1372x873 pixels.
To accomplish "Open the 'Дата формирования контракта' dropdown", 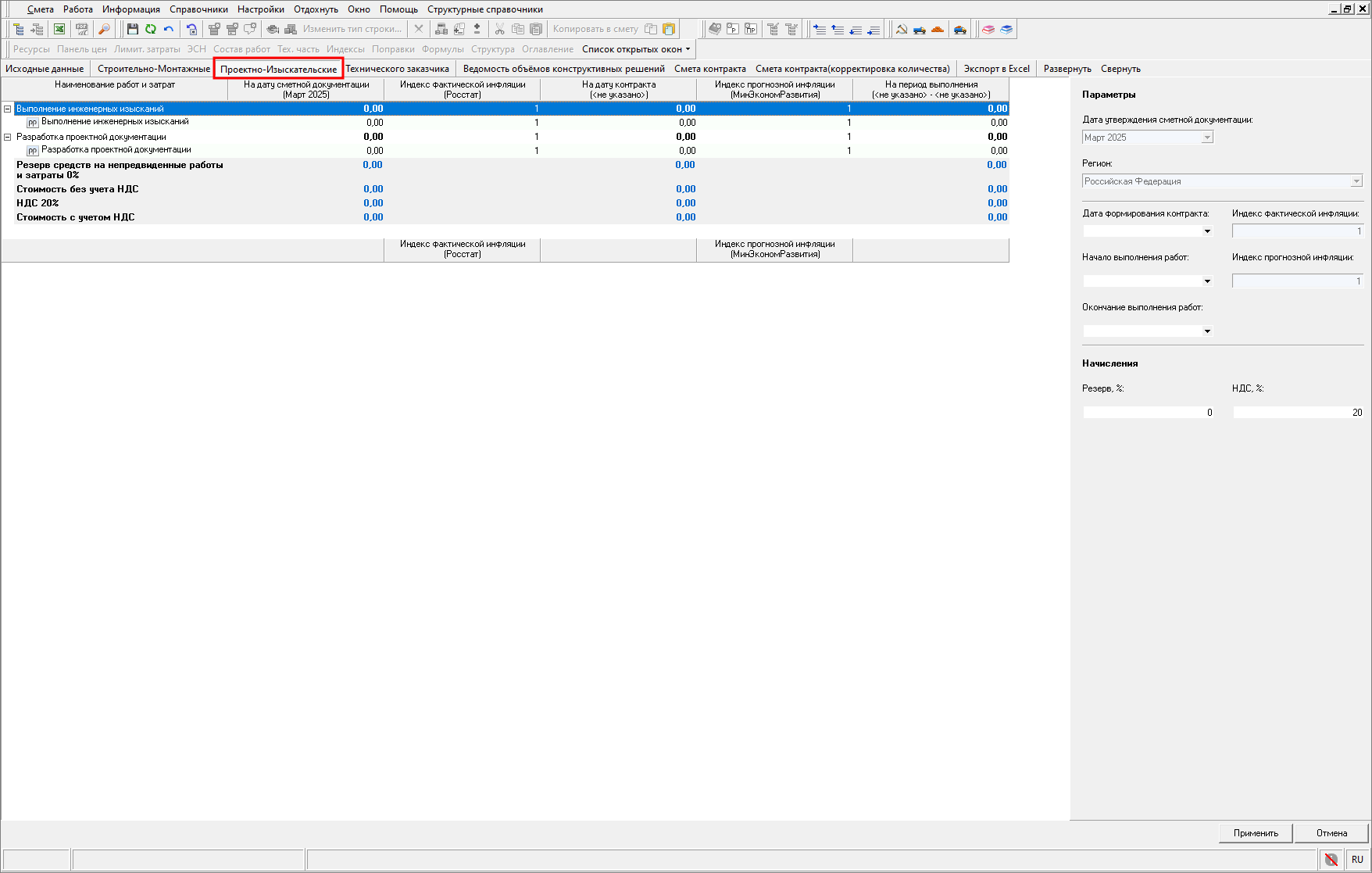I will [1206, 231].
